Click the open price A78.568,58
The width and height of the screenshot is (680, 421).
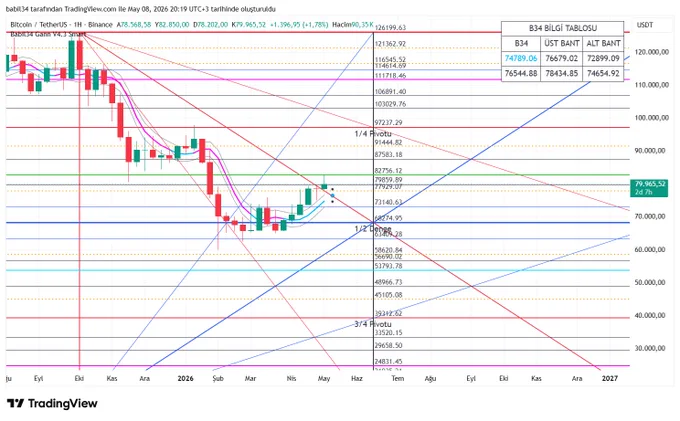click(134, 25)
